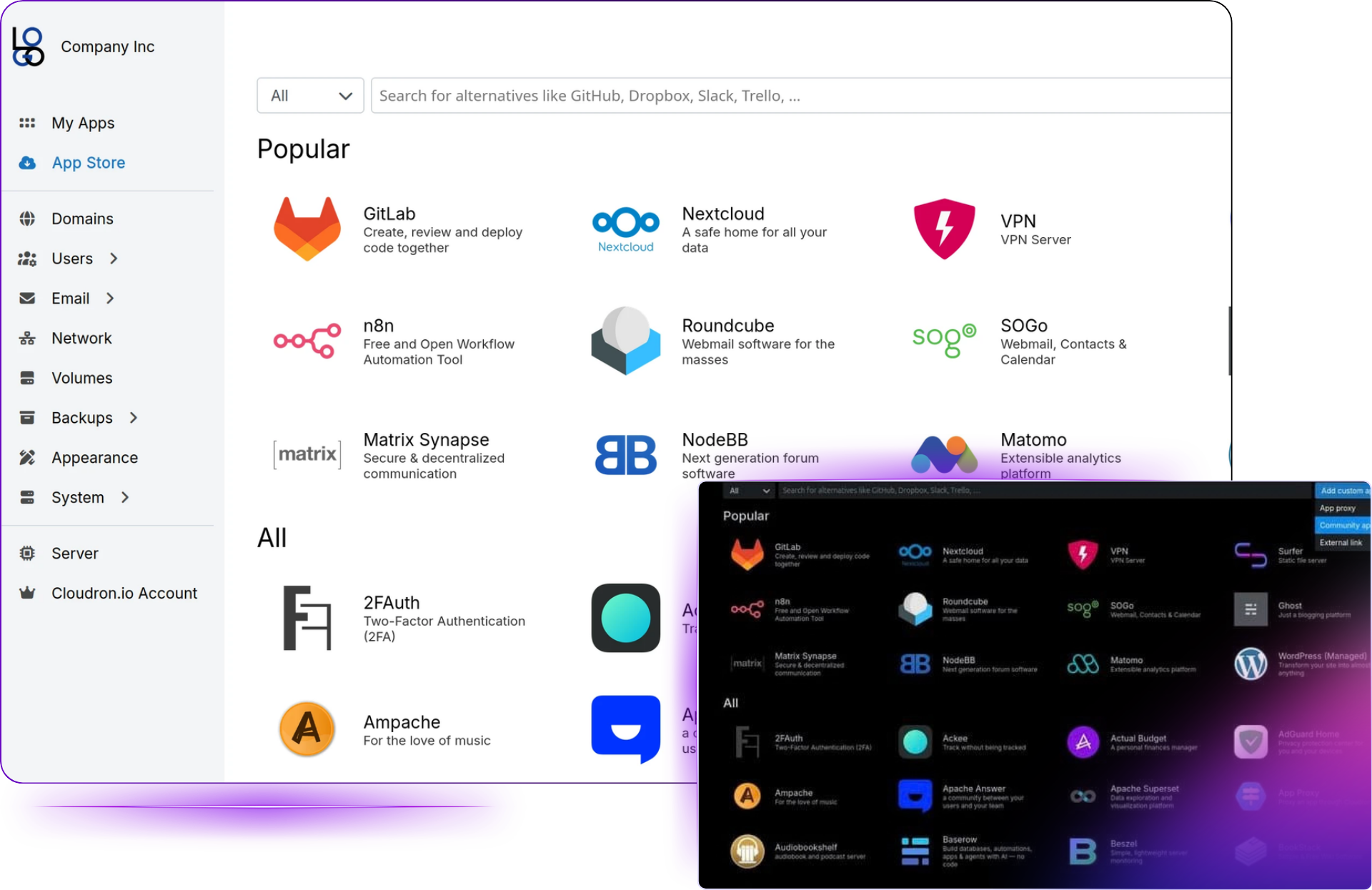
Task: Go to My Apps in sidebar
Action: pyautogui.click(x=83, y=123)
